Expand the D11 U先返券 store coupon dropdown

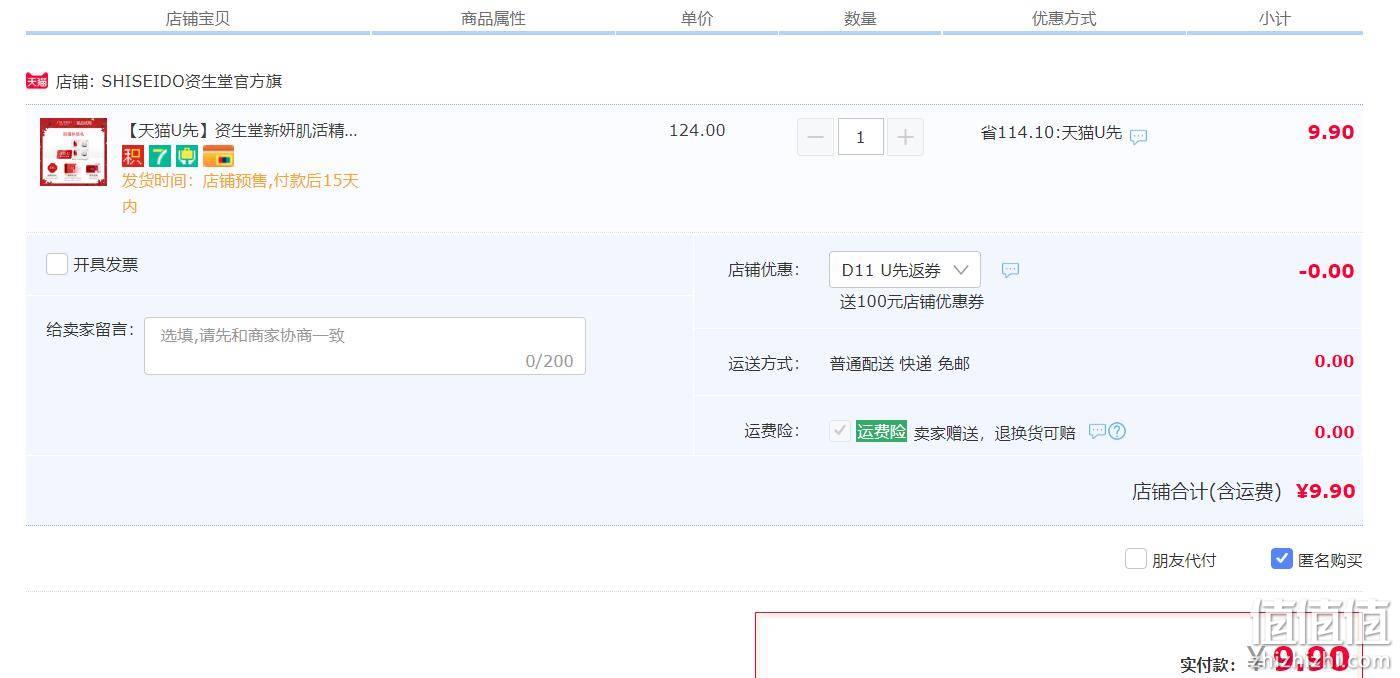(x=905, y=270)
